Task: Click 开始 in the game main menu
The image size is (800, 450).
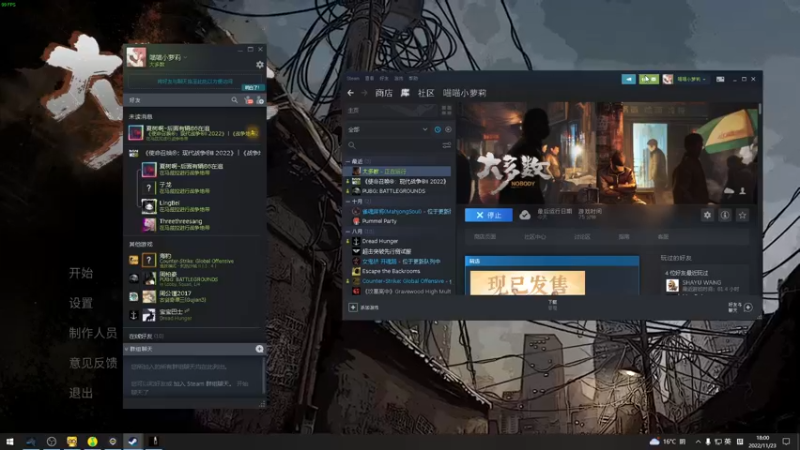Action: click(x=81, y=273)
